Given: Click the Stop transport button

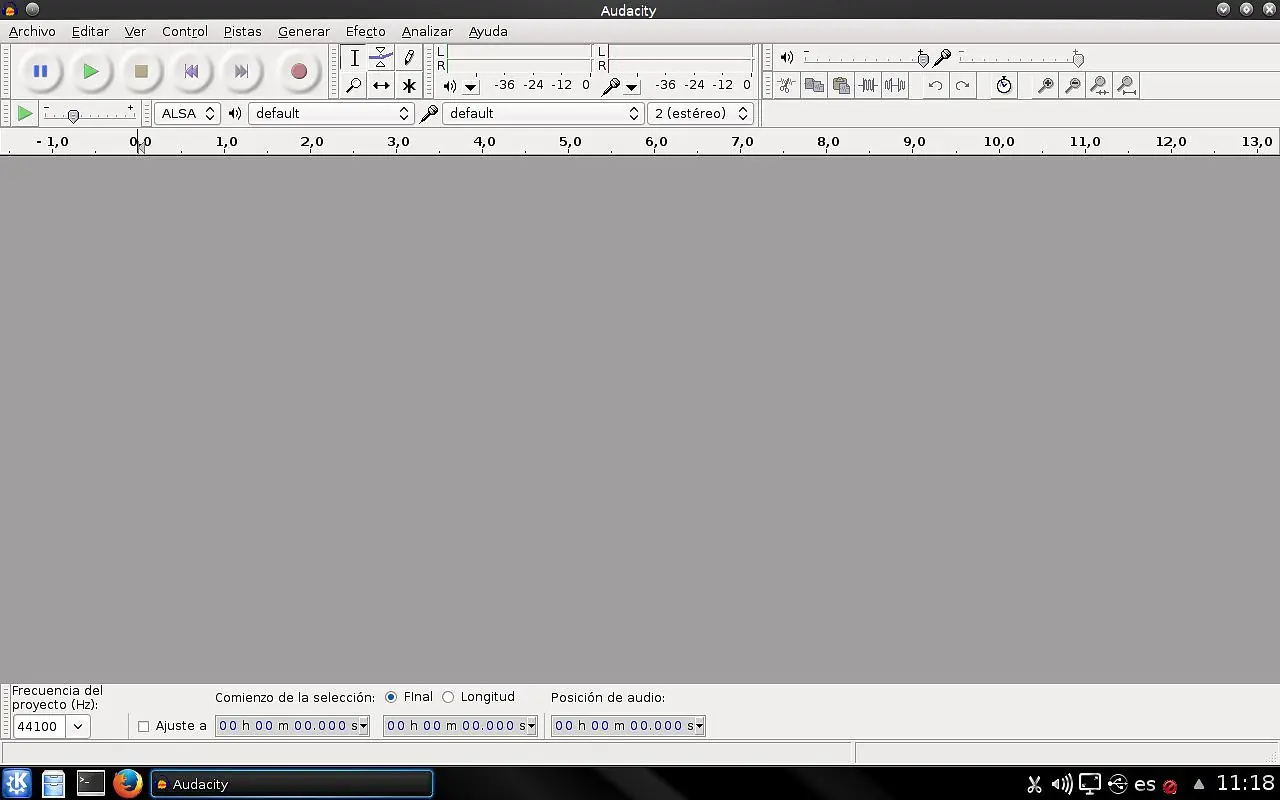Looking at the screenshot, I should click(x=141, y=71).
